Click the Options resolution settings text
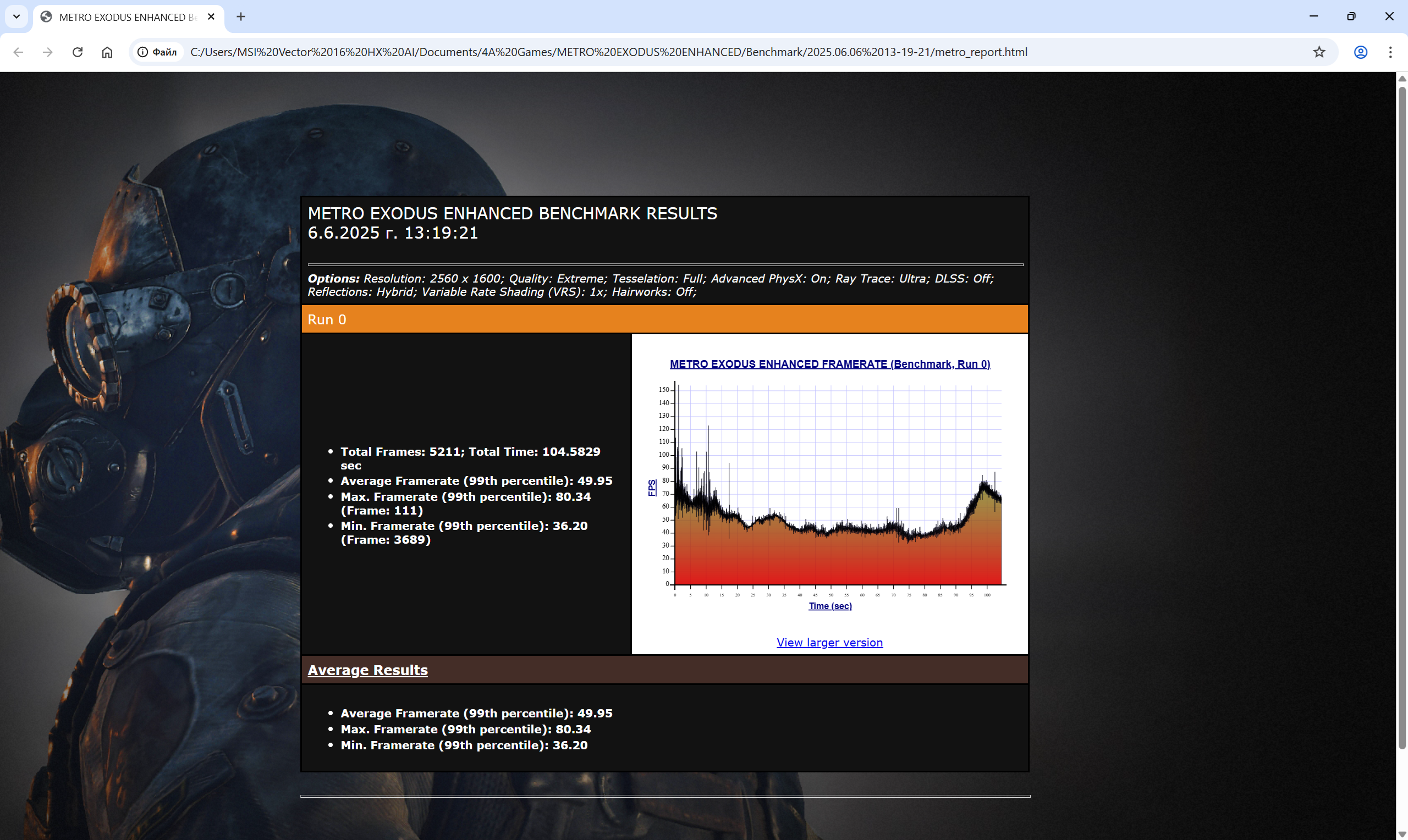Screen dimensions: 1408x840 pos(651,285)
